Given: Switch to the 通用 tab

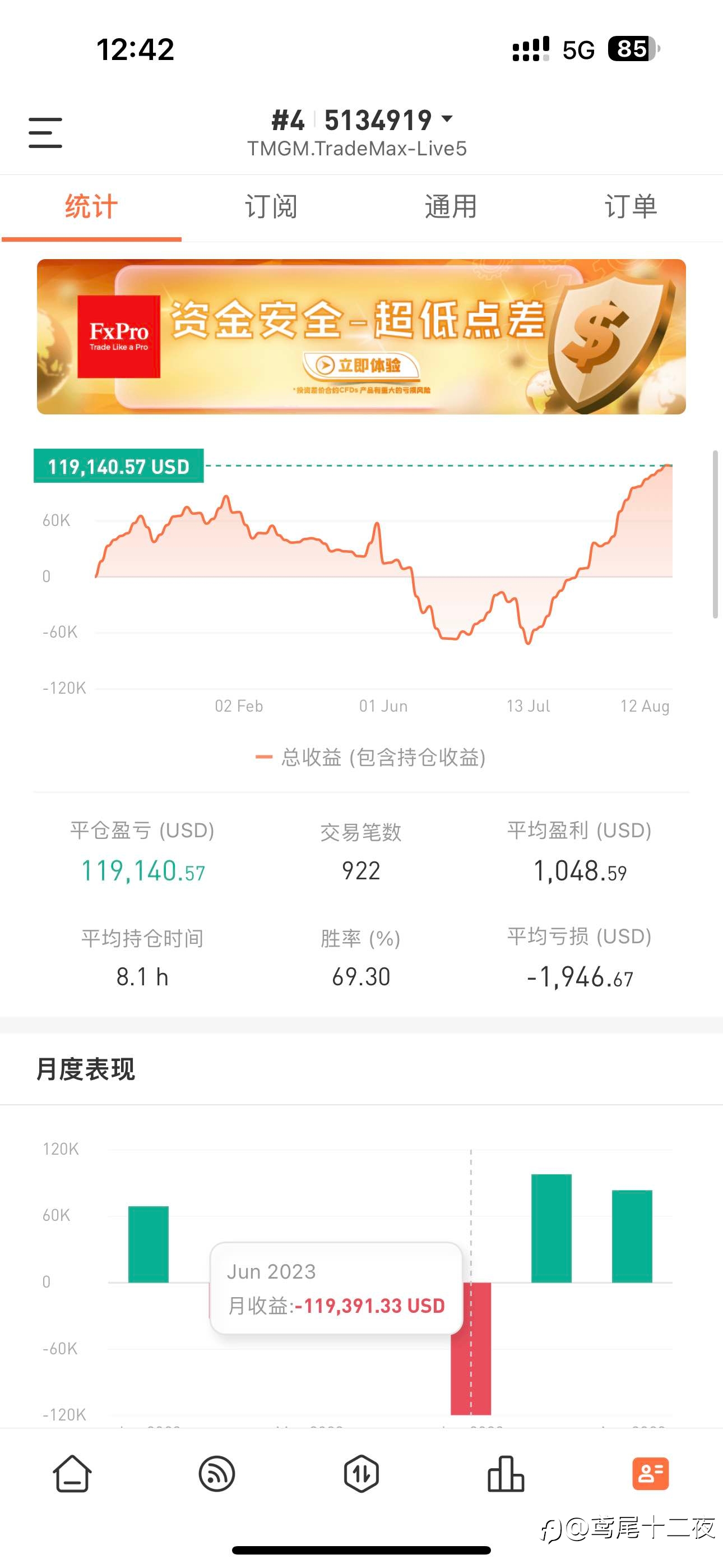Looking at the screenshot, I should click(x=451, y=207).
